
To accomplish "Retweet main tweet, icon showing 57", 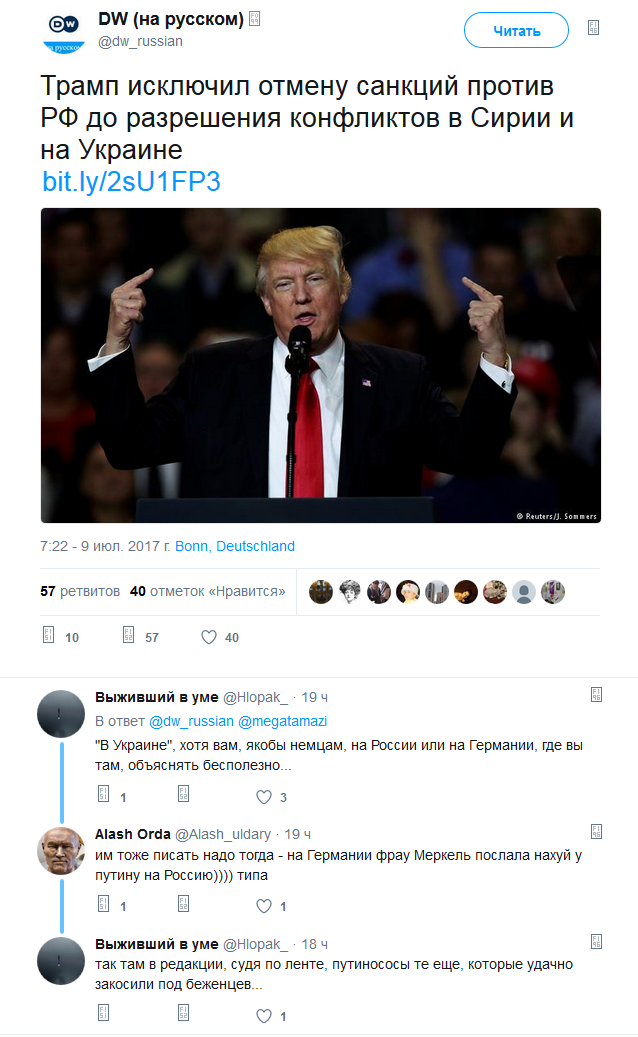I will [x=129, y=635].
